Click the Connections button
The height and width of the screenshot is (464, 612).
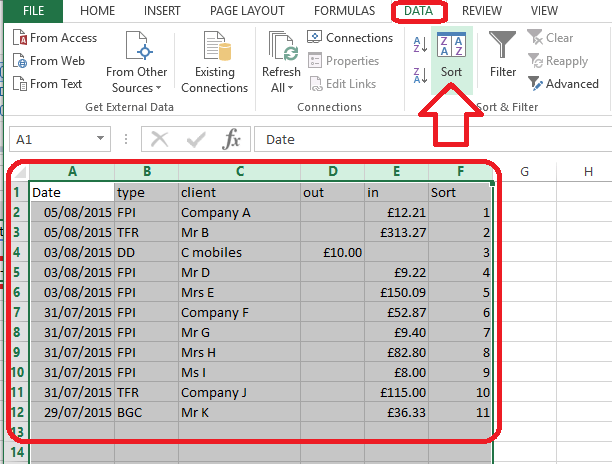(351, 38)
